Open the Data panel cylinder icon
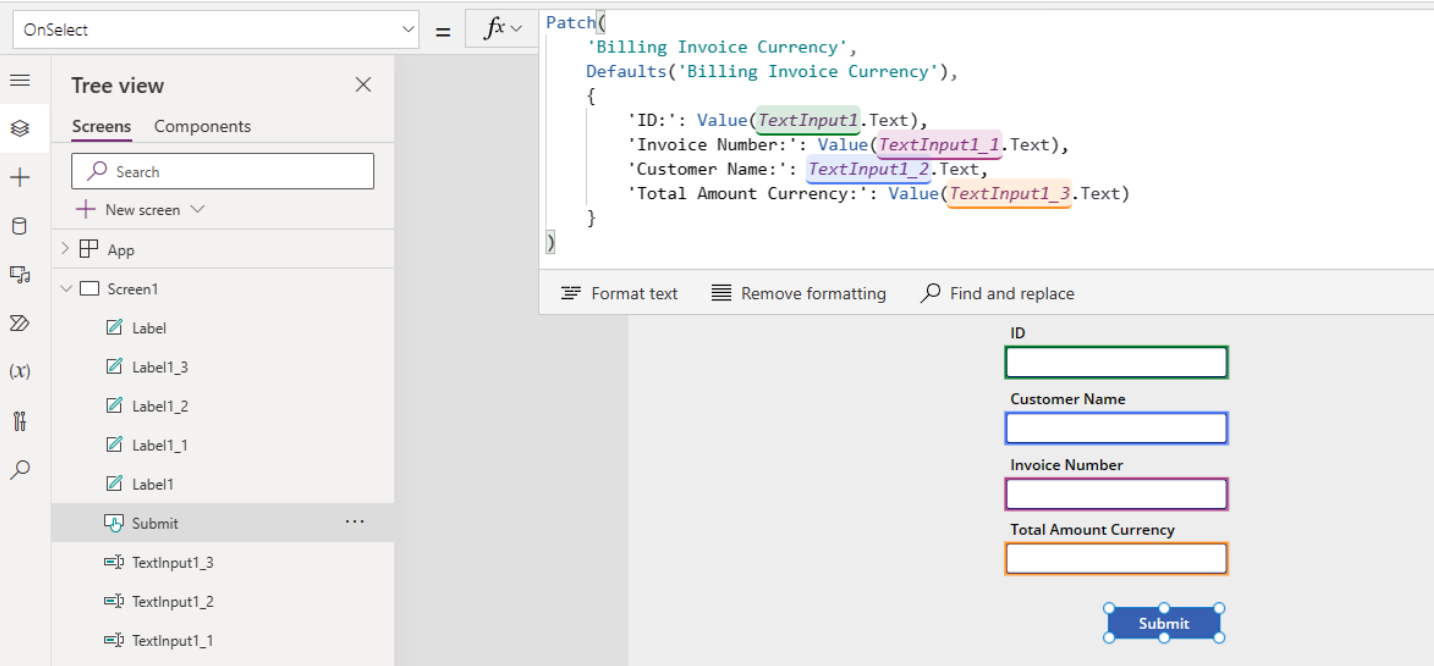 19,225
